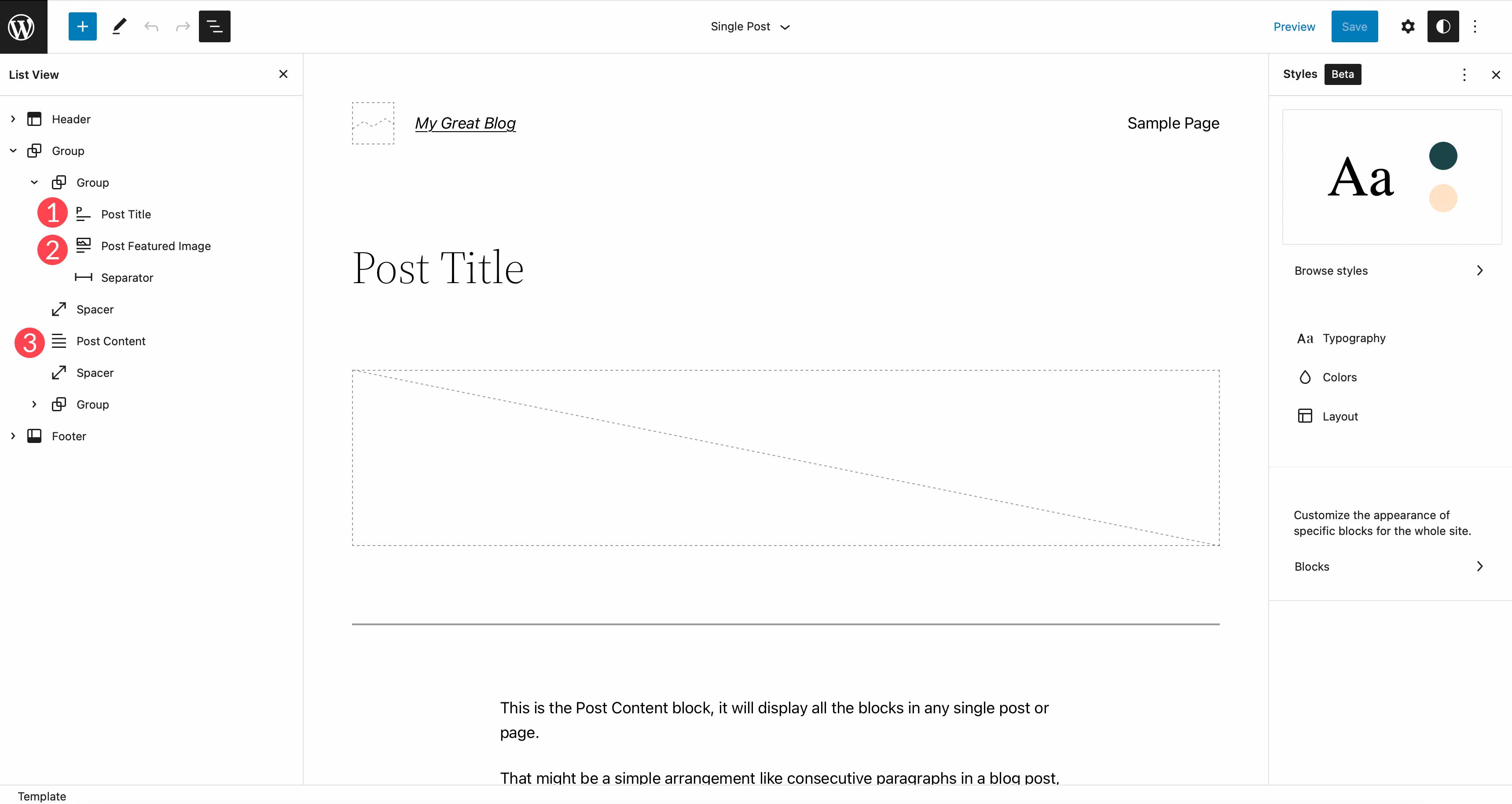Click the Post Title block in list view

point(126,214)
